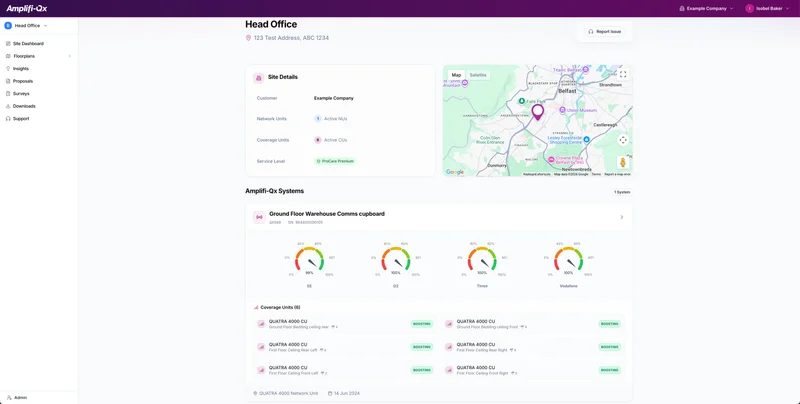The image size is (800, 404).
Task: Click the Report Issue button
Action: coord(605,32)
